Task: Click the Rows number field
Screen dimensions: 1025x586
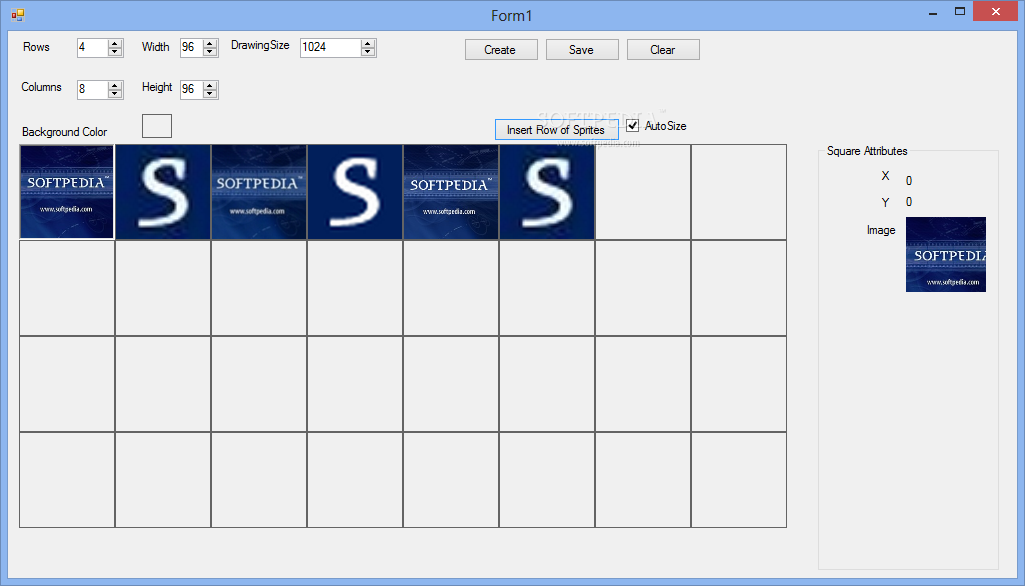Action: click(x=93, y=48)
